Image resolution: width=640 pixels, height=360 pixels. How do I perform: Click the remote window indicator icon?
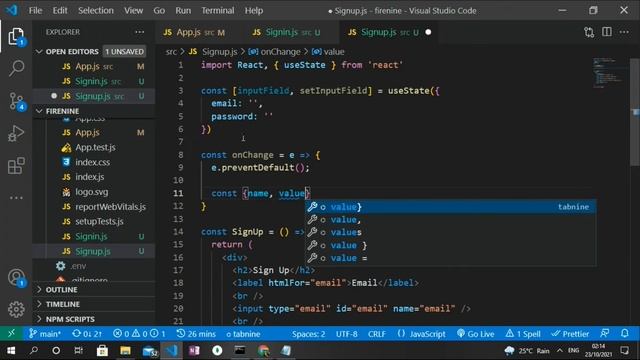(11, 333)
